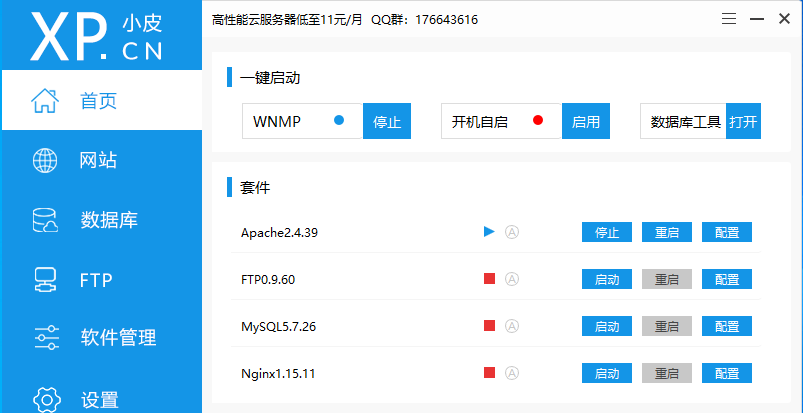803x413 pixels.
Task: Select the WNMP field
Action: [303, 121]
